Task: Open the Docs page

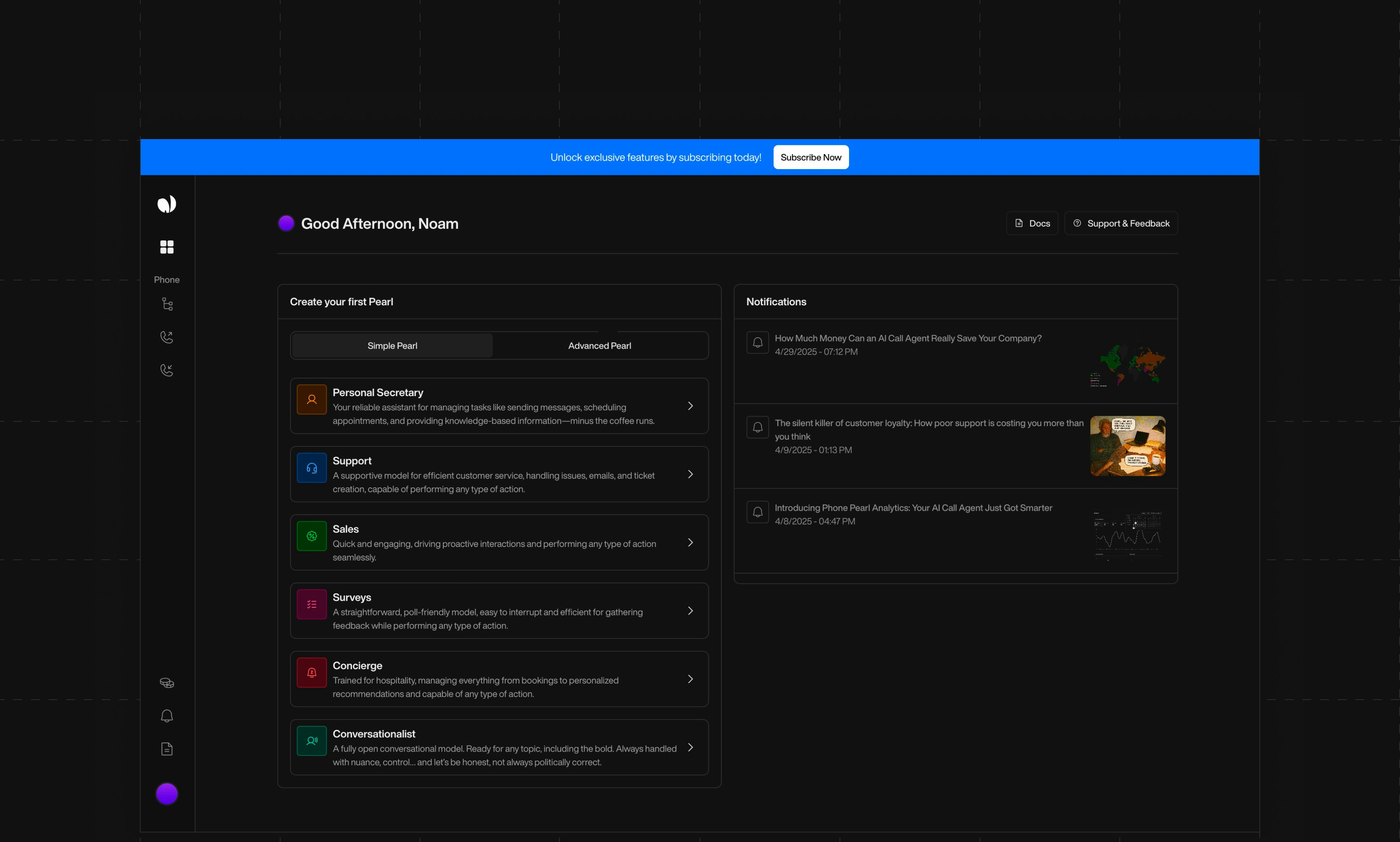Action: [x=1032, y=223]
